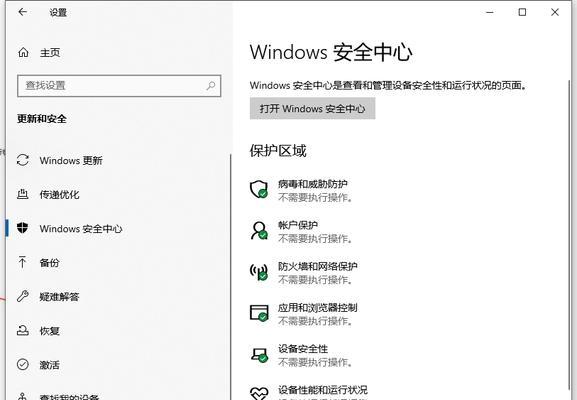The width and height of the screenshot is (577, 400).
Task: Click 不需要执行操作 under 帐户保护
Action: 315,239
